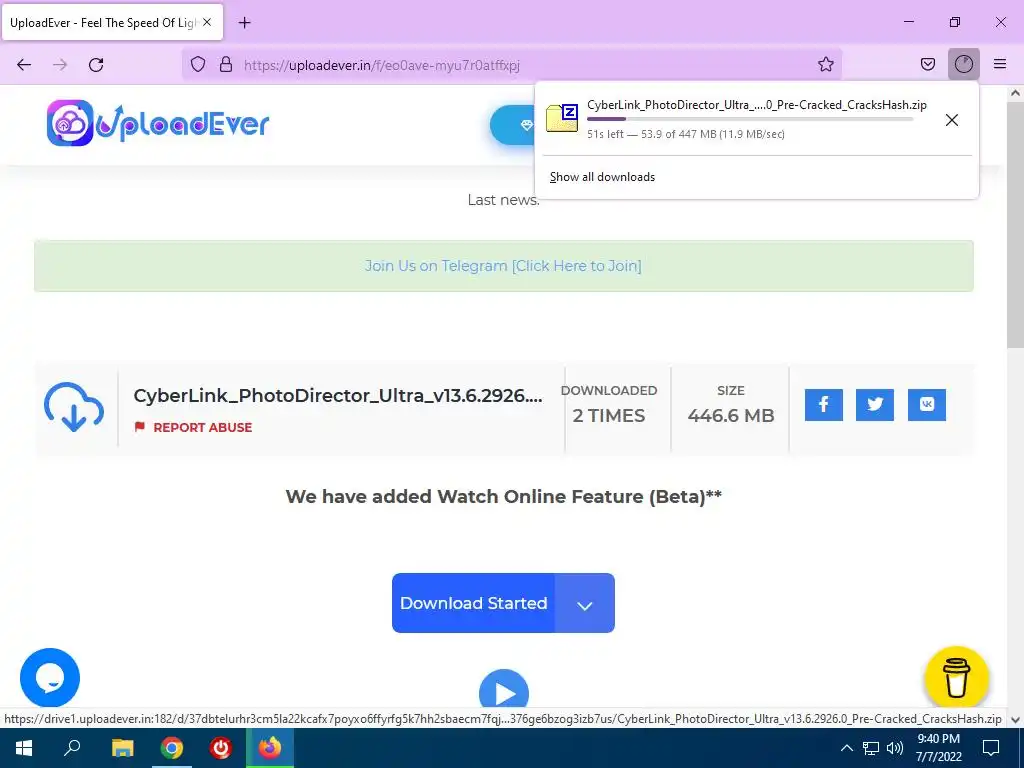Open a new browser tab
Image resolution: width=1024 pixels, height=768 pixels.
[245, 23]
